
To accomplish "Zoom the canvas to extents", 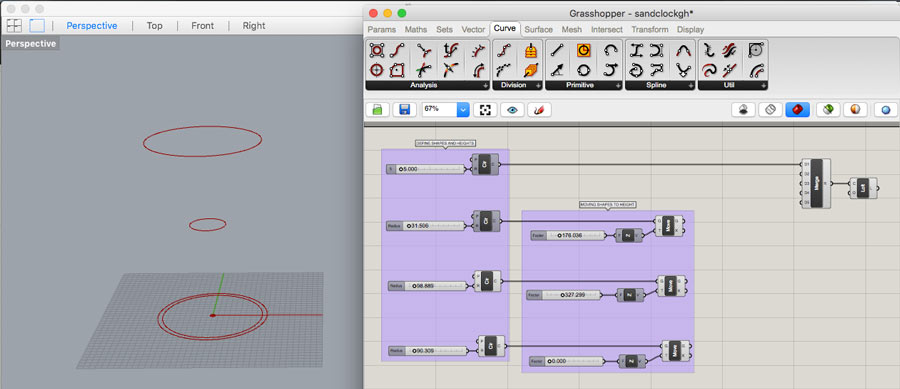I will (485, 110).
